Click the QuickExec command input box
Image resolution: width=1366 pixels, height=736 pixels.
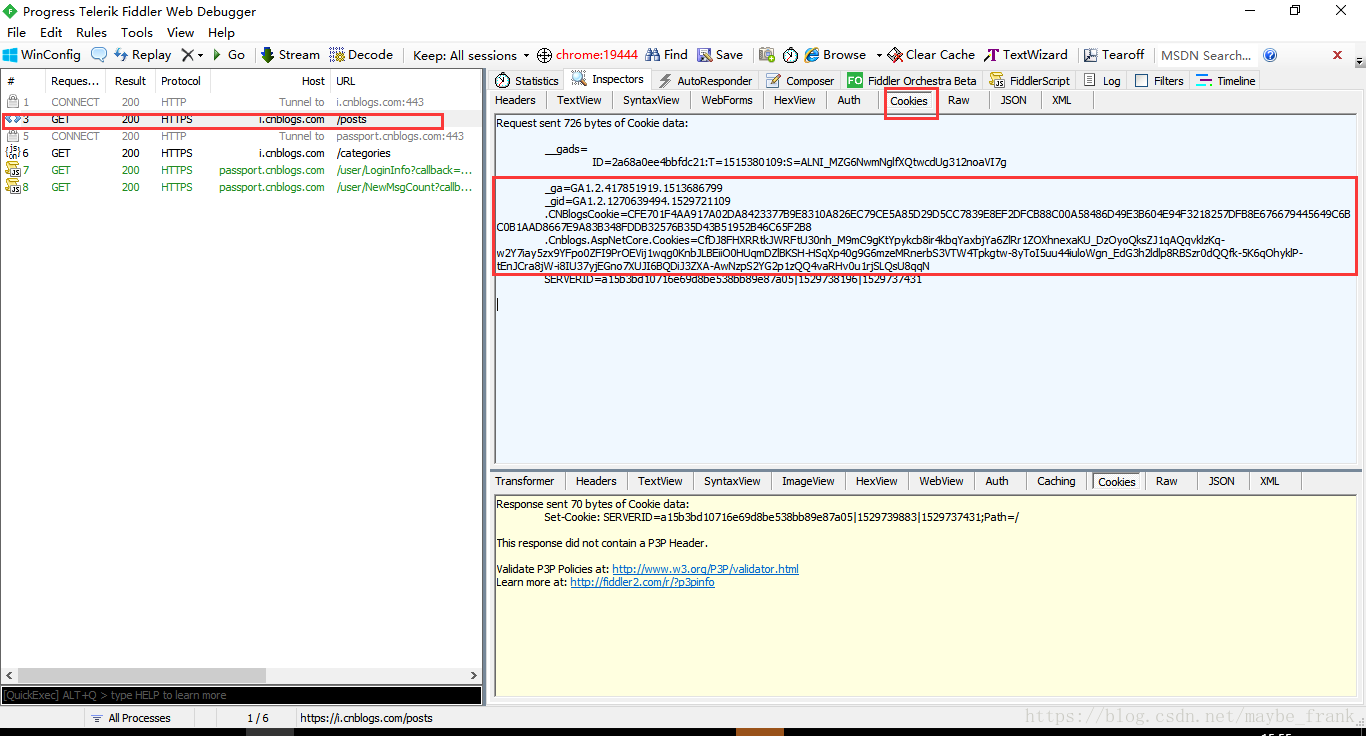point(241,695)
